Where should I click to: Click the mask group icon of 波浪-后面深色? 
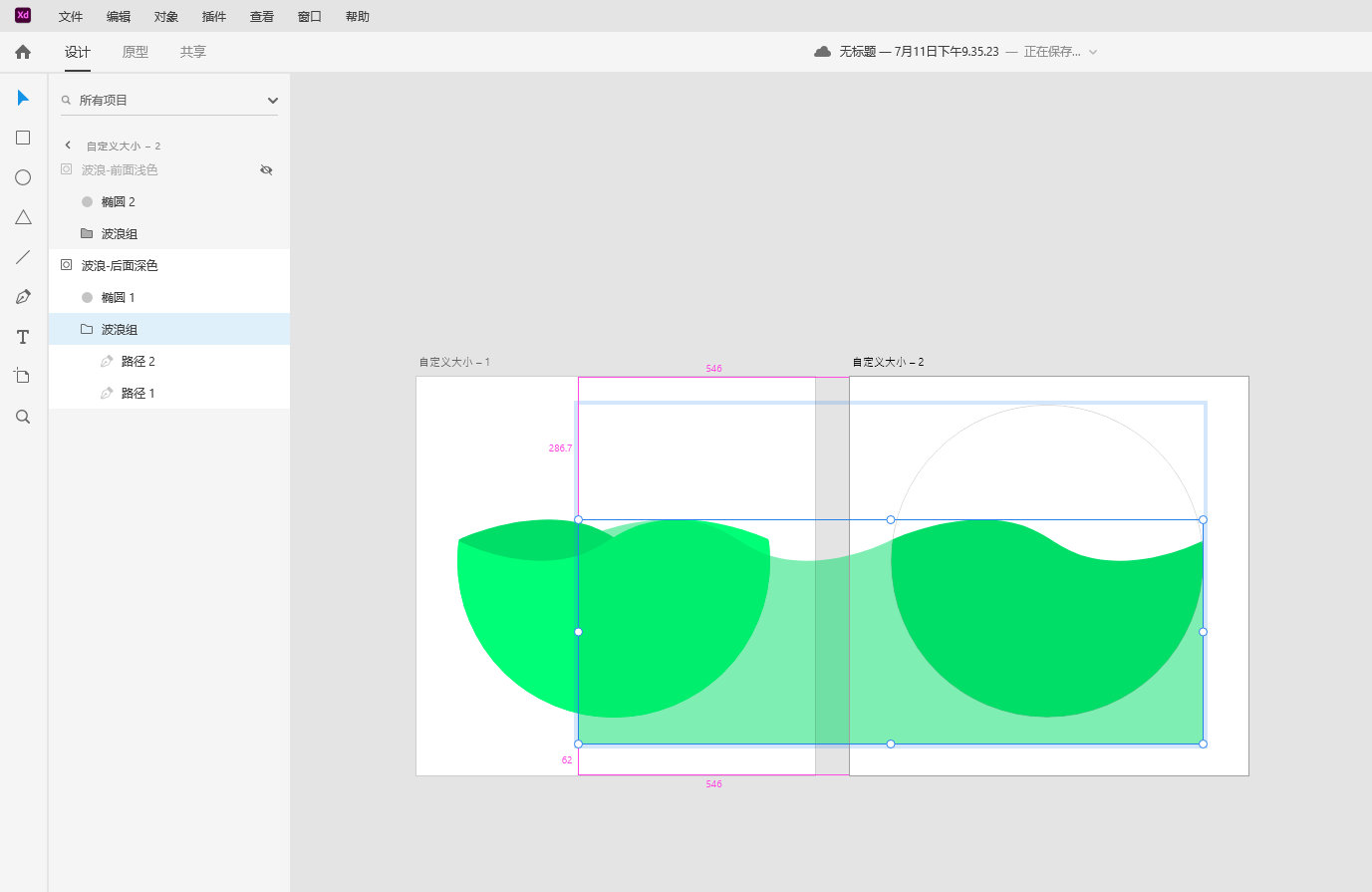tap(67, 265)
